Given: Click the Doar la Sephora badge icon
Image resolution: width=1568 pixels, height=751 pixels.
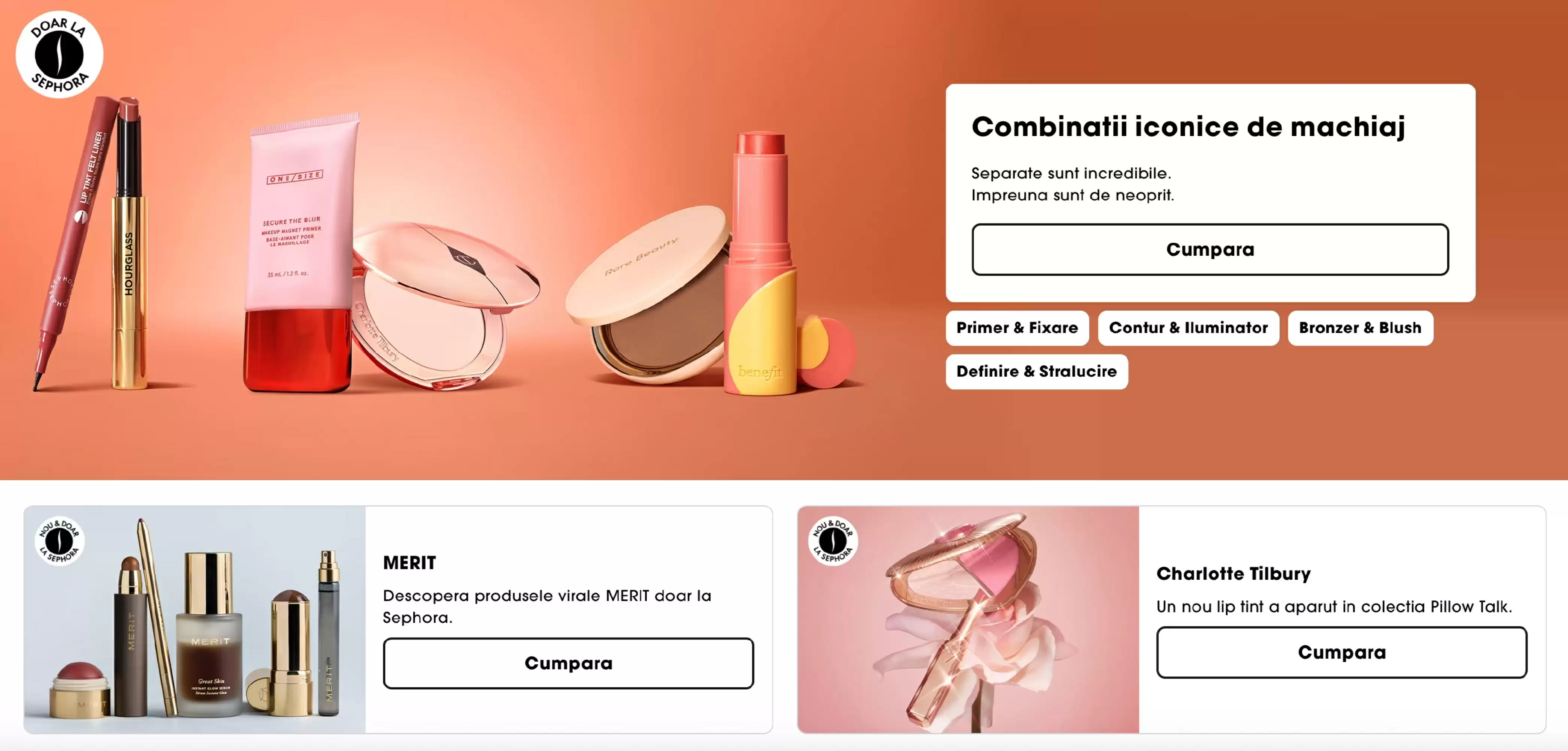Looking at the screenshot, I should point(59,54).
